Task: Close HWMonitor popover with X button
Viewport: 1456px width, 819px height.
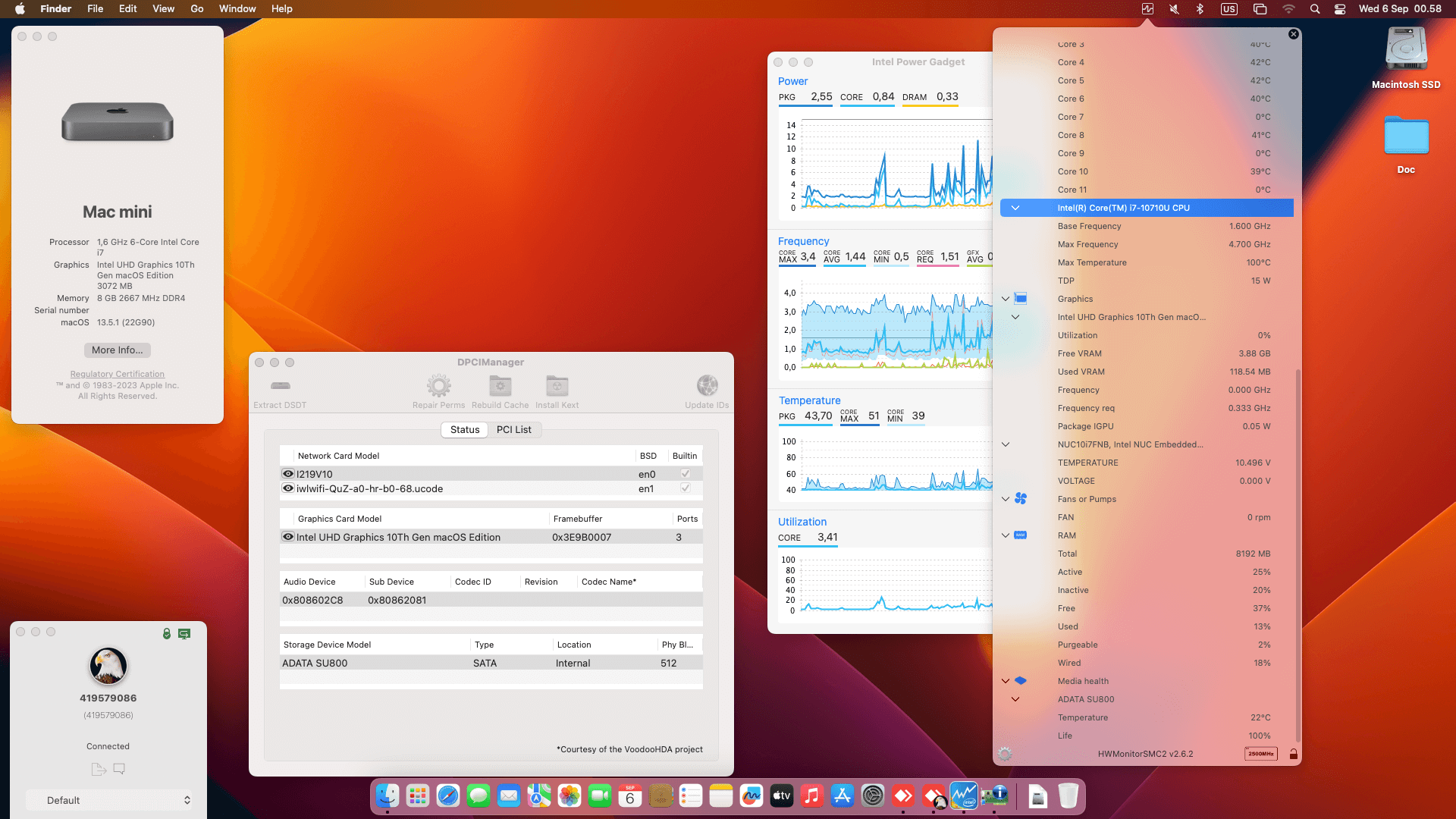Action: tap(1294, 34)
